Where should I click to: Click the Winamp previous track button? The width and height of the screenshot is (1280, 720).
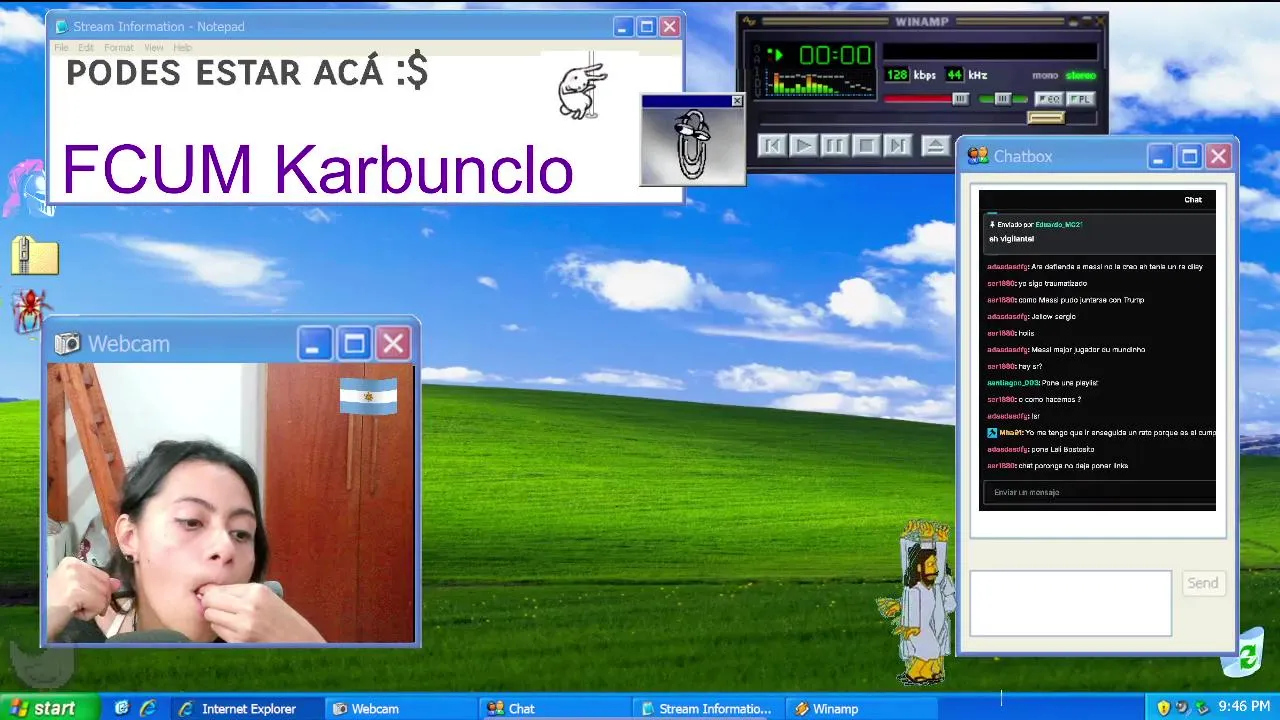click(x=772, y=146)
